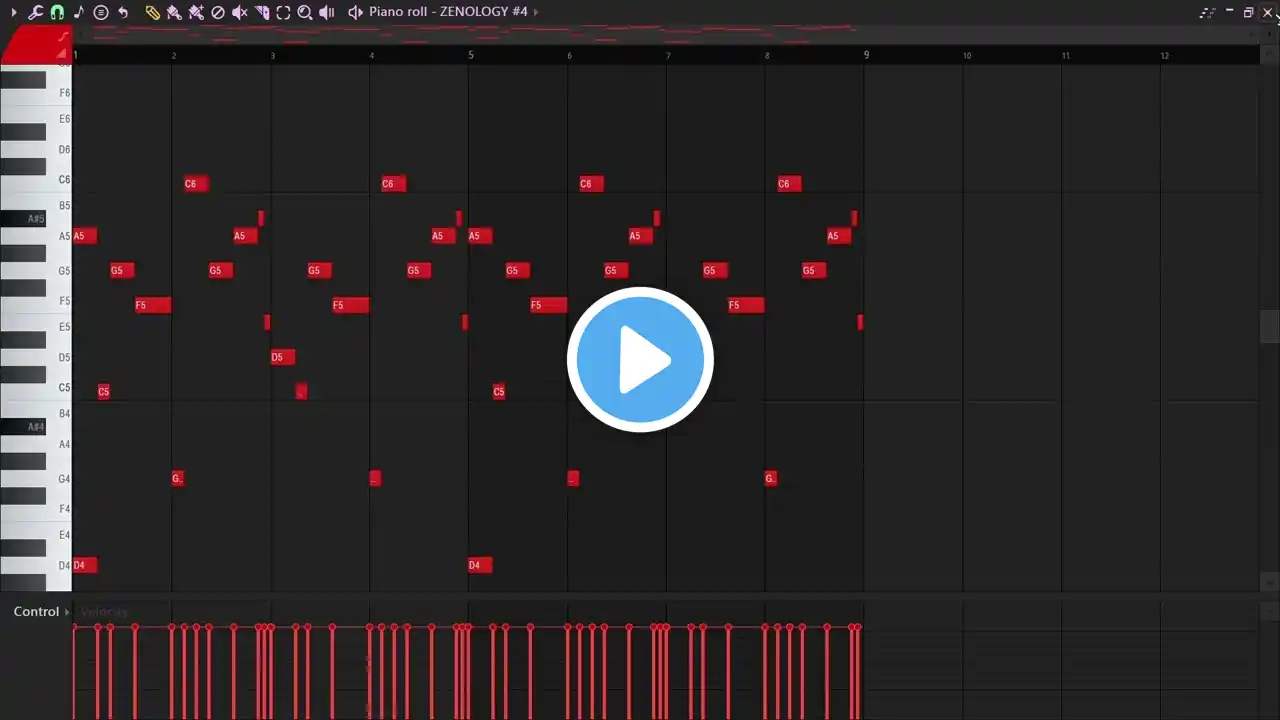Open the Piano roll - ZENOLOGY #4 target selector
This screenshot has width=1280, height=720.
tap(448, 12)
